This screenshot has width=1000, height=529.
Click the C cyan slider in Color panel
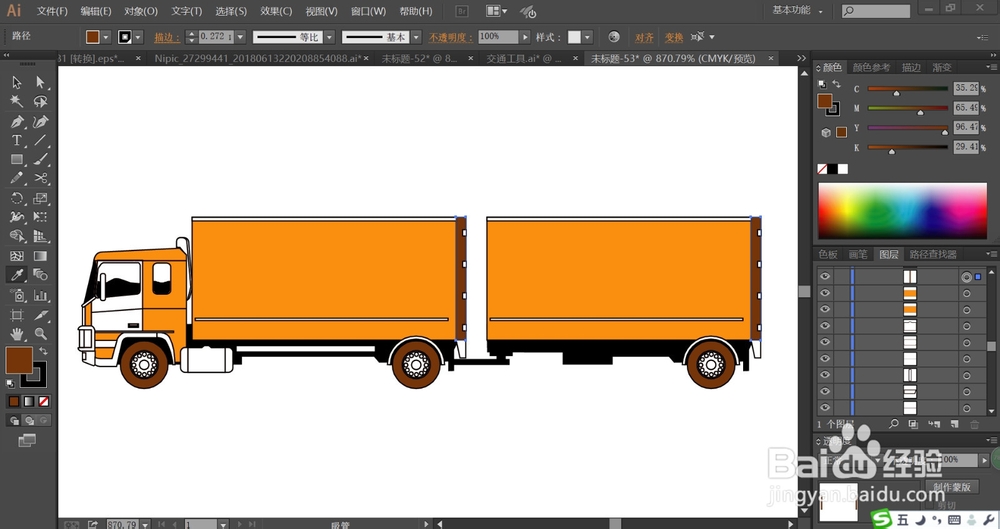pos(908,89)
